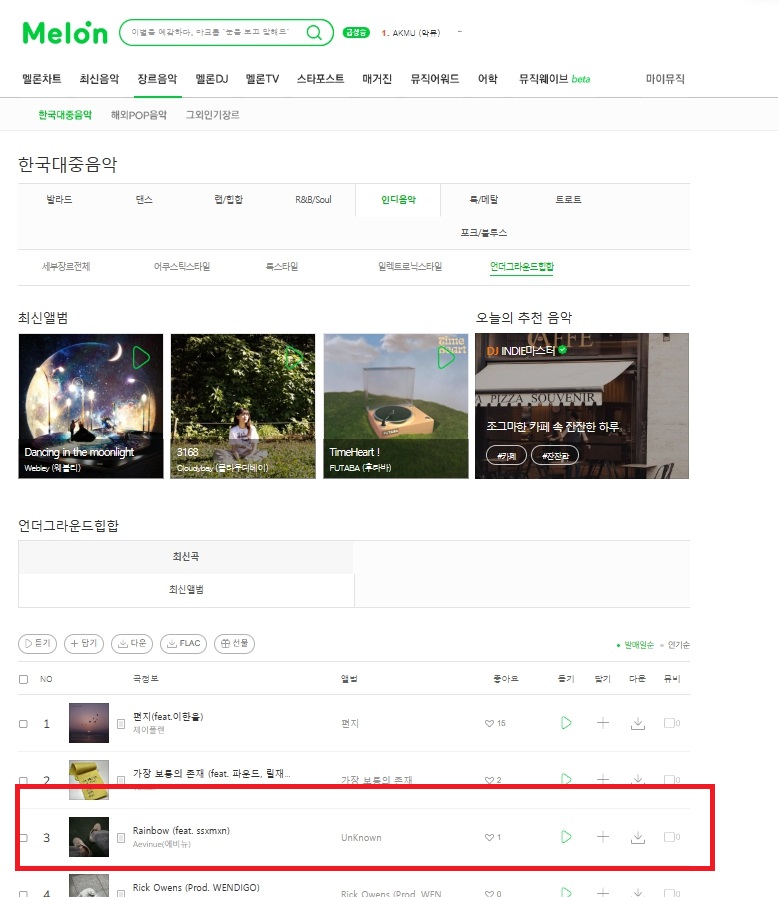The image size is (778, 897).
Task: Select the 포크/블루스 genre tab
Action: pos(484,233)
